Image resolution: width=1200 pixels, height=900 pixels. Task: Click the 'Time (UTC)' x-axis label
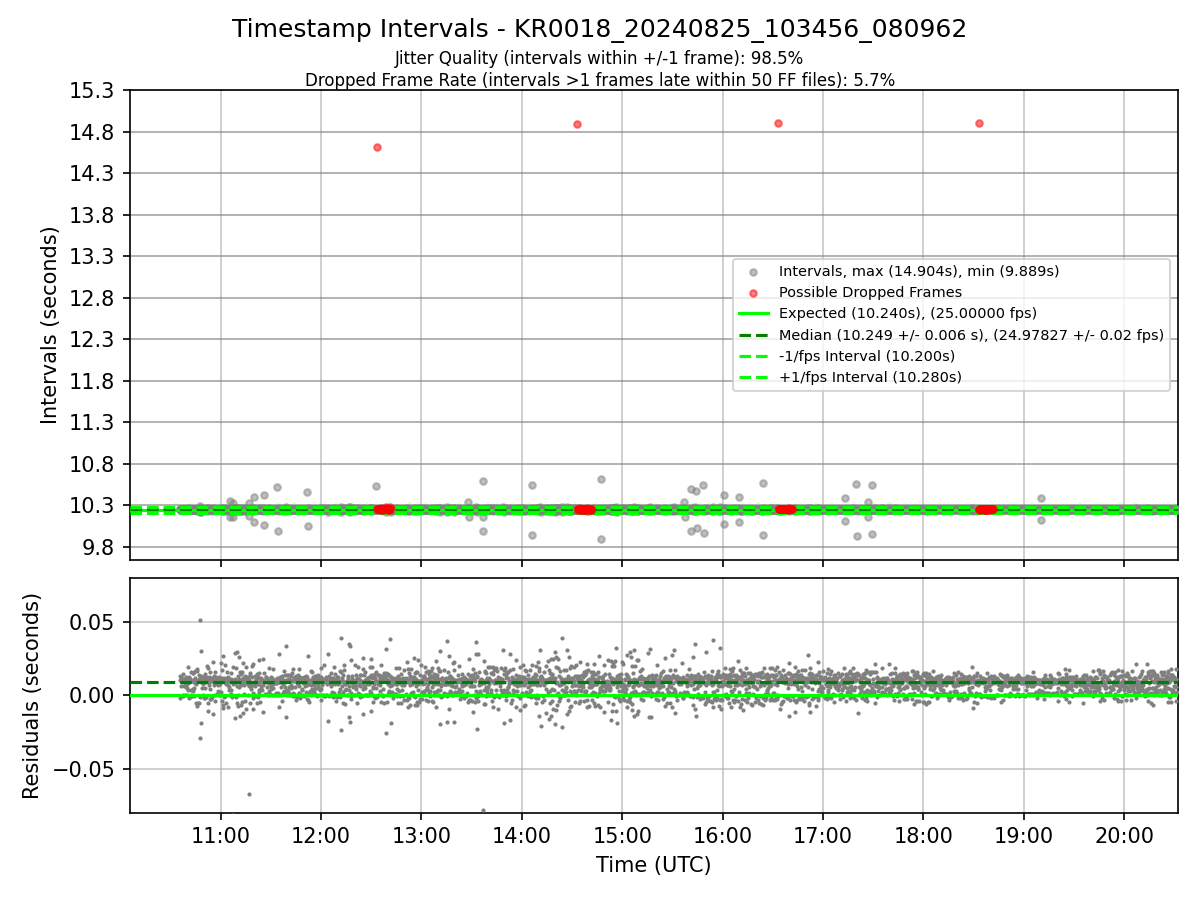(x=653, y=865)
